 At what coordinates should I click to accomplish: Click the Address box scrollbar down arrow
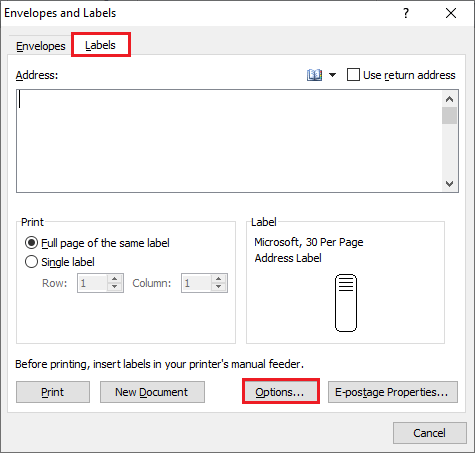[x=449, y=184]
